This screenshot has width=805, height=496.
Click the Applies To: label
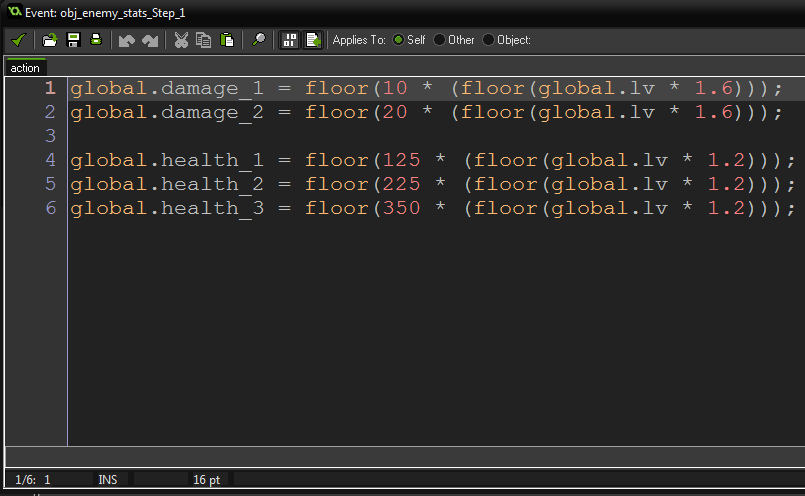point(359,40)
